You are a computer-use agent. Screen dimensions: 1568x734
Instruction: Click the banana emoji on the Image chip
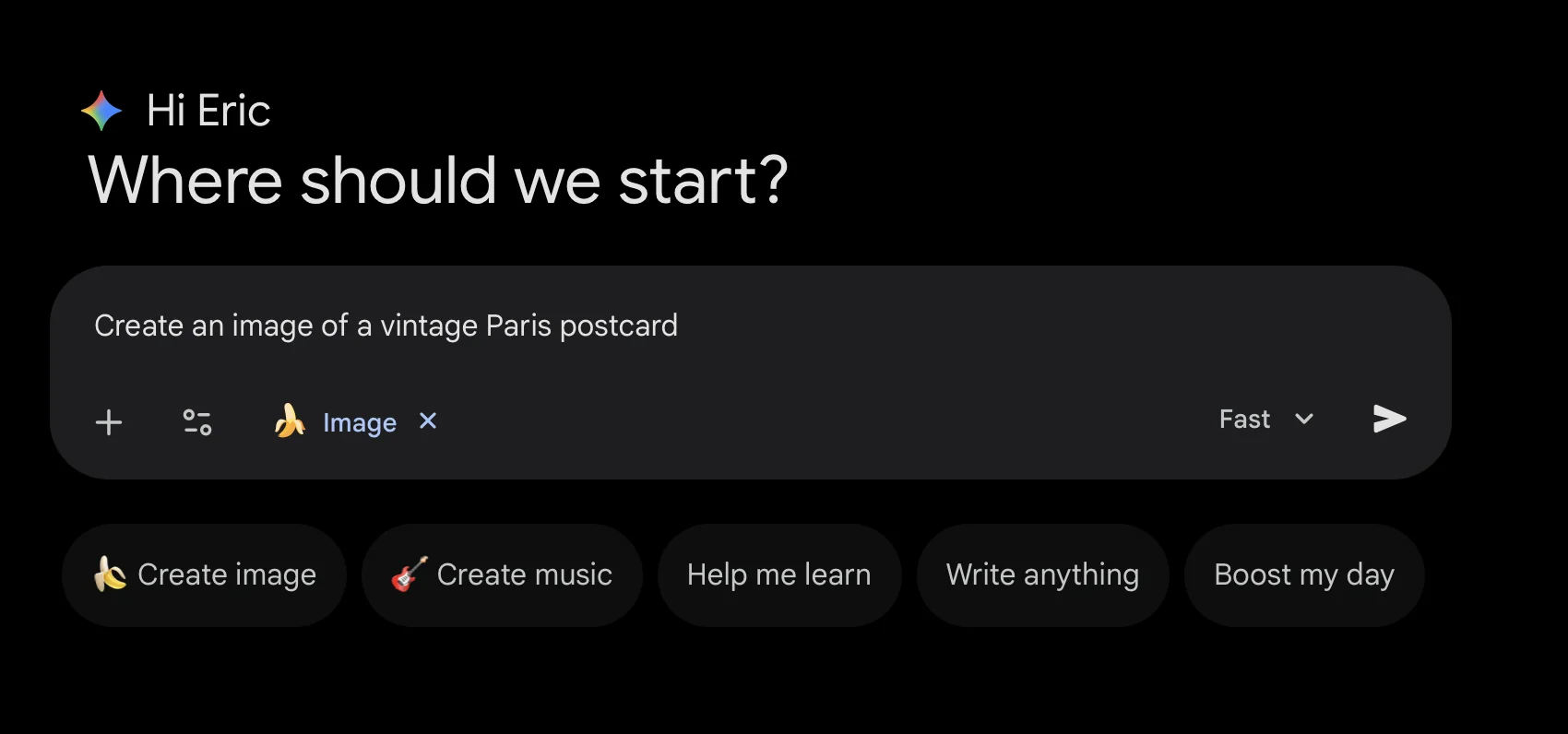click(289, 422)
